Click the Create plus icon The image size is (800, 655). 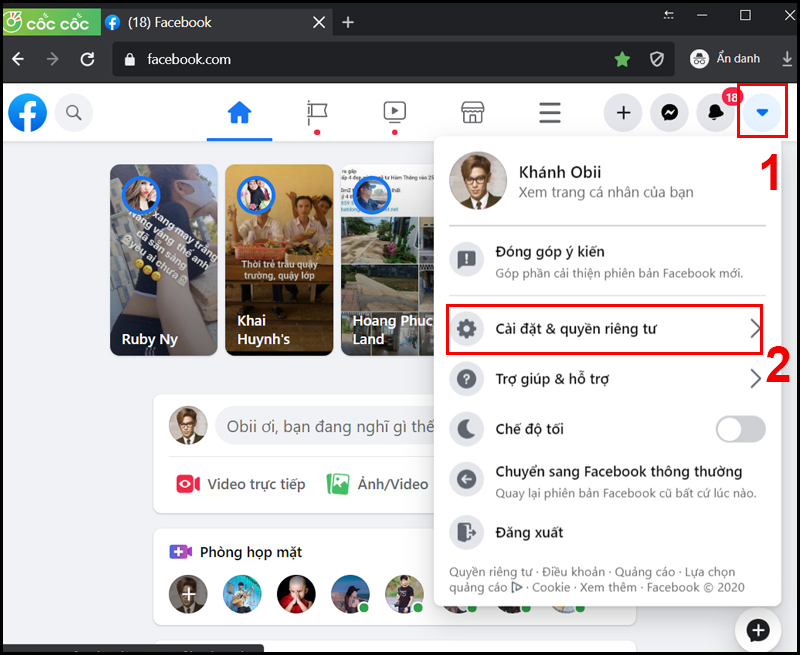[622, 112]
